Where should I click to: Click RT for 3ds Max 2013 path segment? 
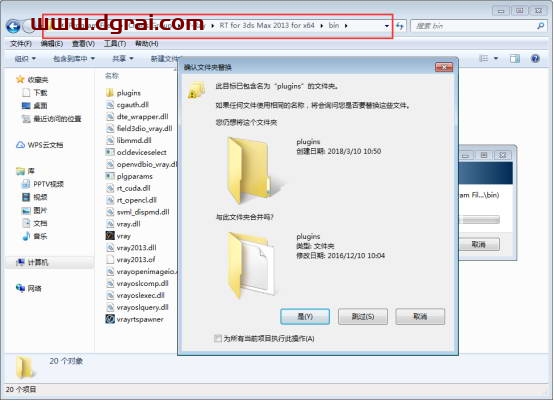pyautogui.click(x=267, y=25)
